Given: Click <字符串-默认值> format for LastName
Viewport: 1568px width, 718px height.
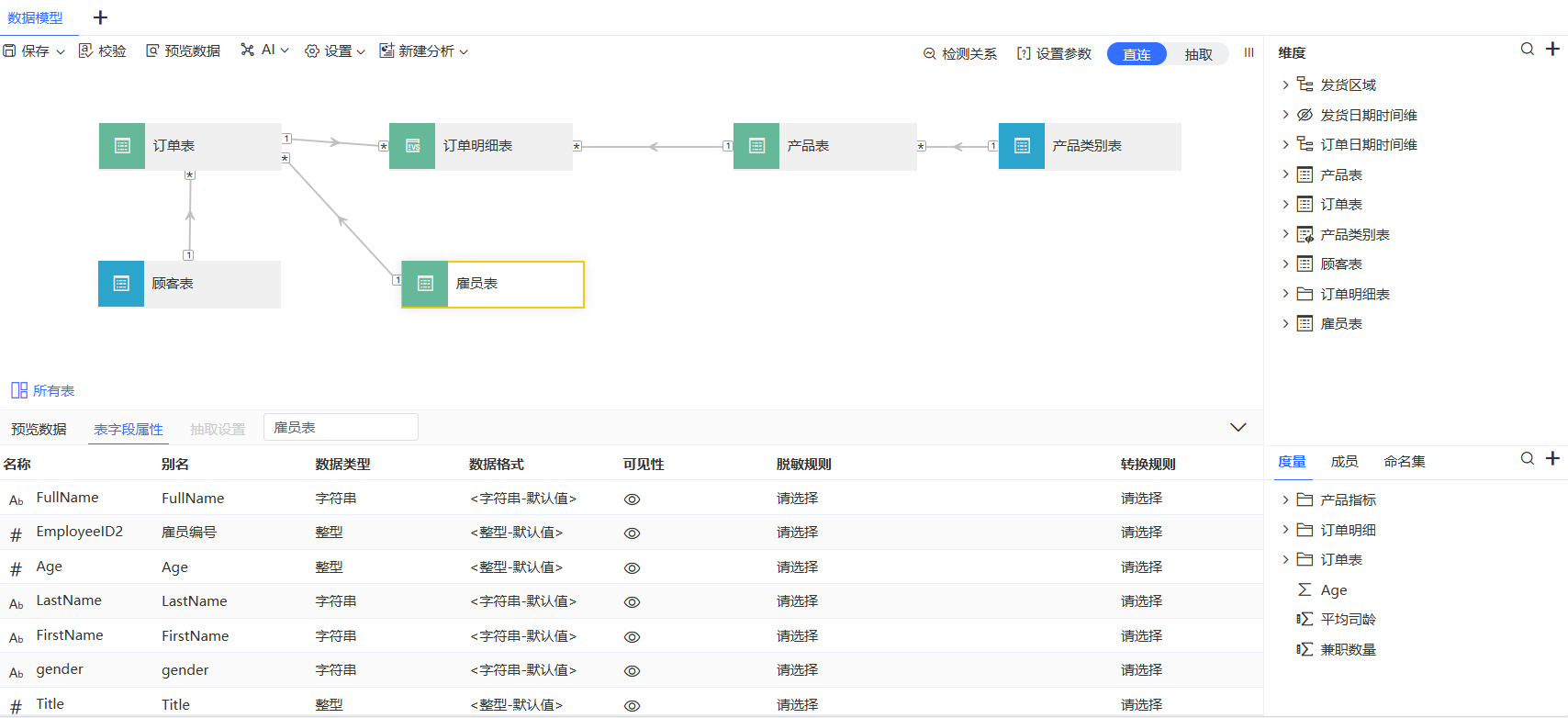Looking at the screenshot, I should tap(523, 601).
